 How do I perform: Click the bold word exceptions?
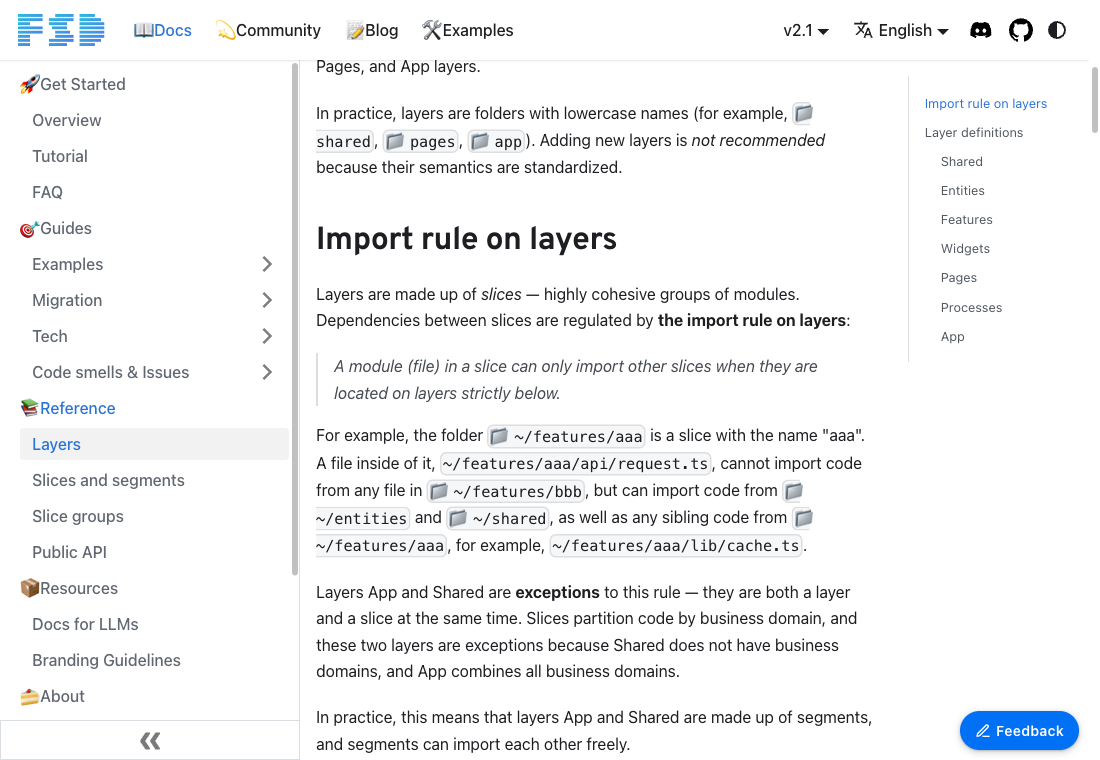(557, 592)
